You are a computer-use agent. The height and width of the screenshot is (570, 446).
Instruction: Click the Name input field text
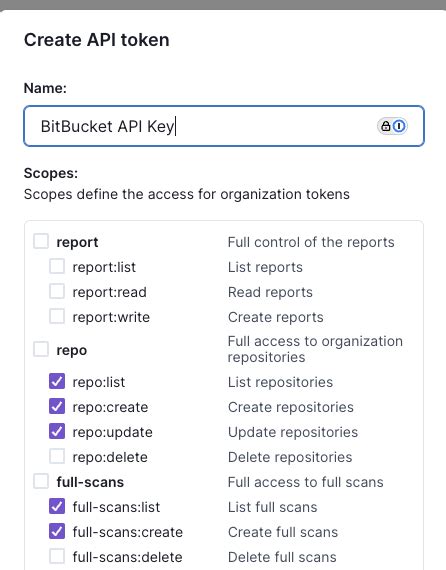coord(108,127)
